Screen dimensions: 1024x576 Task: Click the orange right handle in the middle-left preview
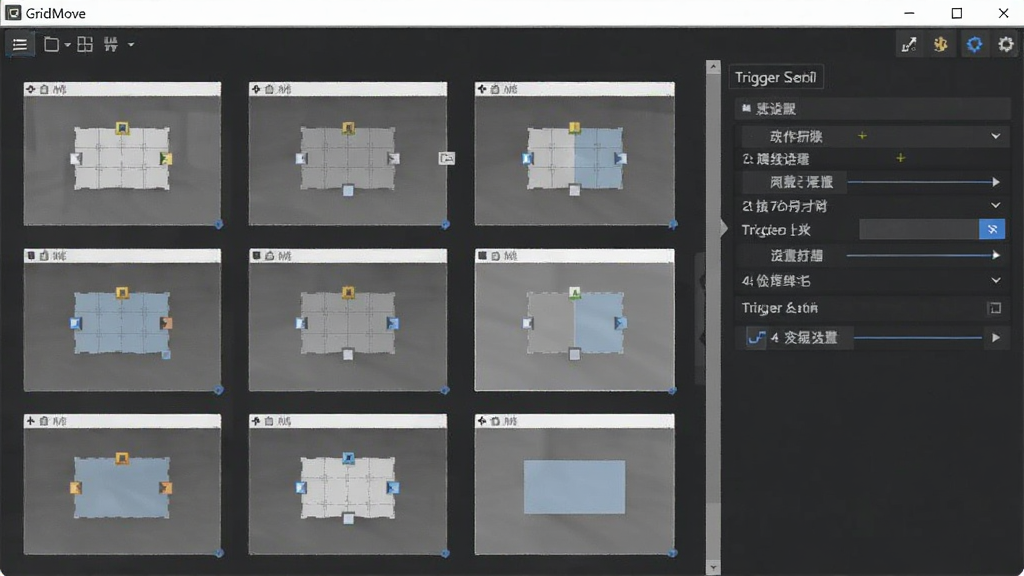click(166, 323)
